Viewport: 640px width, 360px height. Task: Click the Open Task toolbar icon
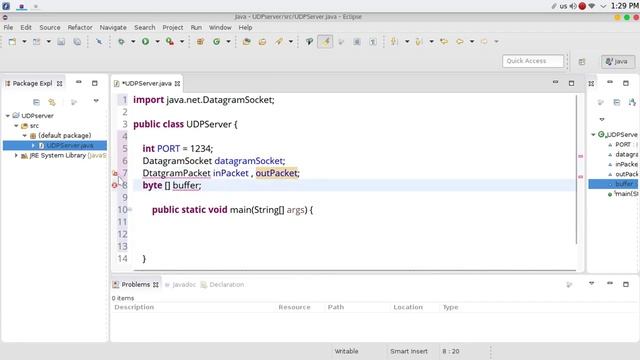(262, 42)
